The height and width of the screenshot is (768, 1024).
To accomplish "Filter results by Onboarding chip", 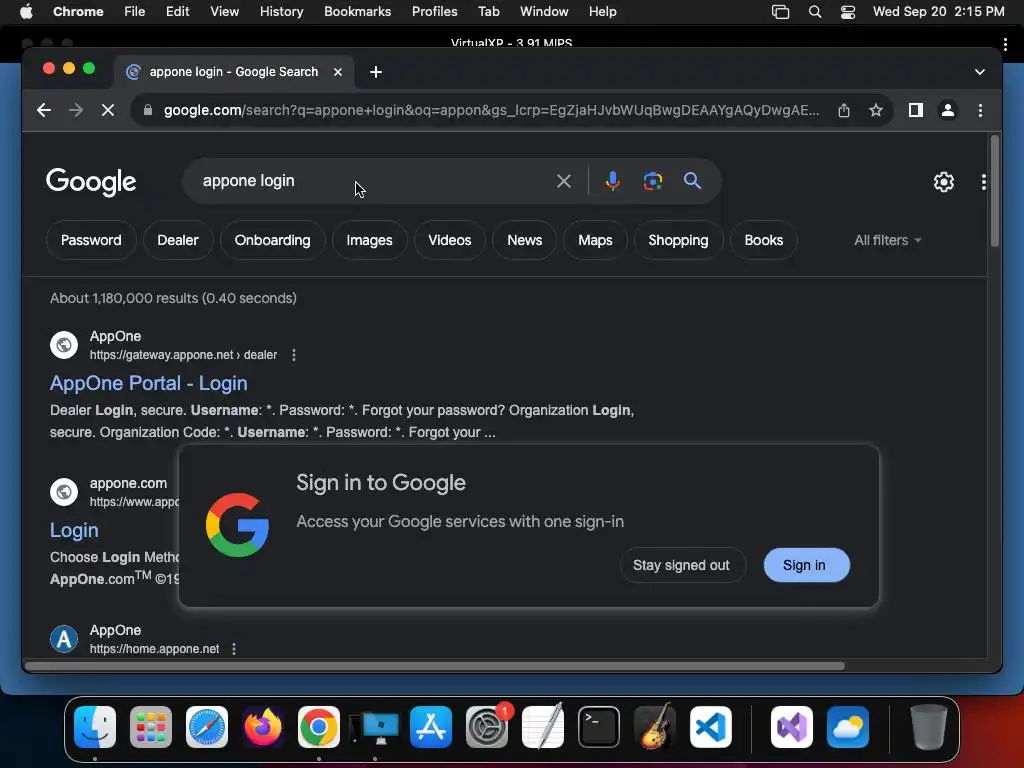I will click(x=272, y=240).
